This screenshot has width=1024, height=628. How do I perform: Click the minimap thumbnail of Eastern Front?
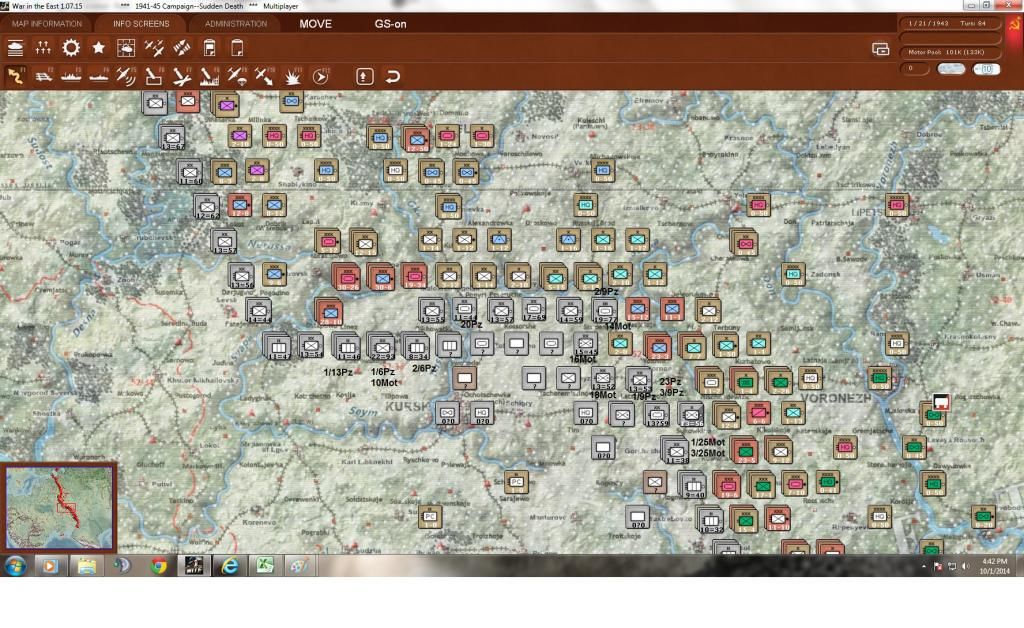(x=59, y=507)
